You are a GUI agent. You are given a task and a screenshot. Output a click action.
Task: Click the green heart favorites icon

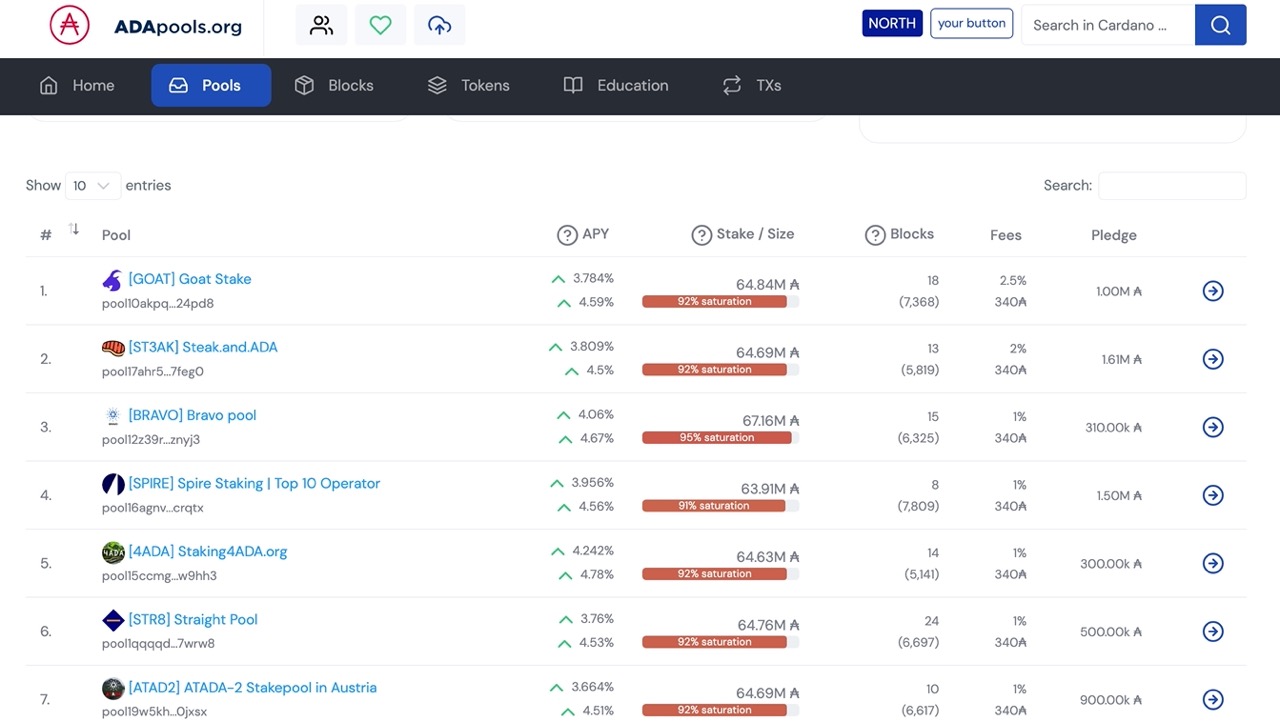(380, 26)
